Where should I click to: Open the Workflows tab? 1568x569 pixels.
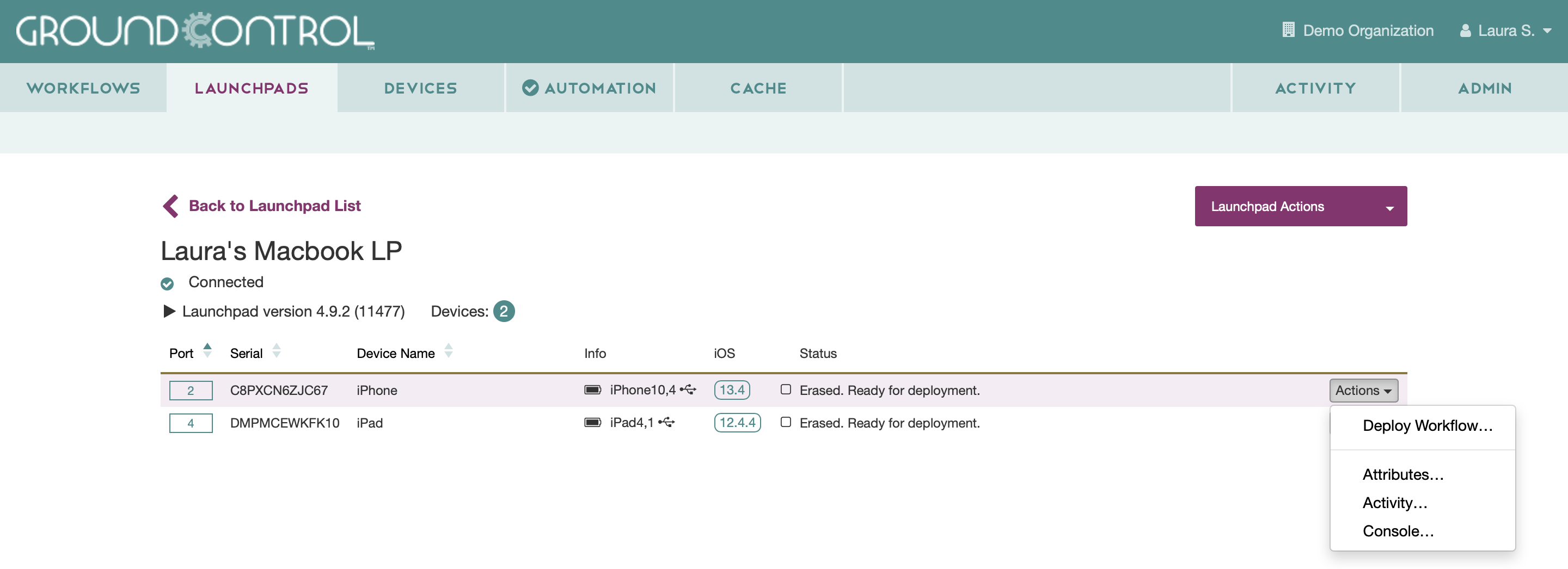click(x=83, y=88)
